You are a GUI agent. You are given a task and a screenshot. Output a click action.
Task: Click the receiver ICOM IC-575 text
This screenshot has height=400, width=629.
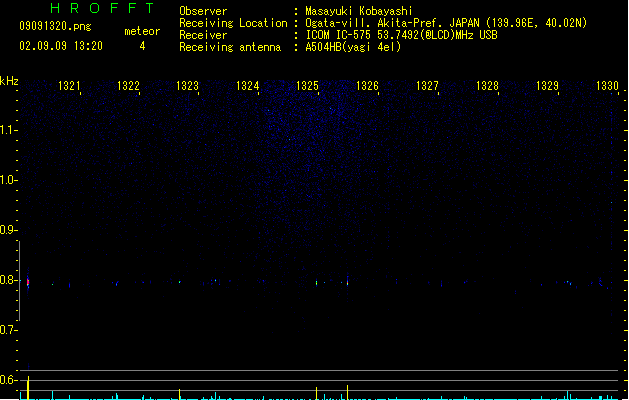[x=402, y=35]
